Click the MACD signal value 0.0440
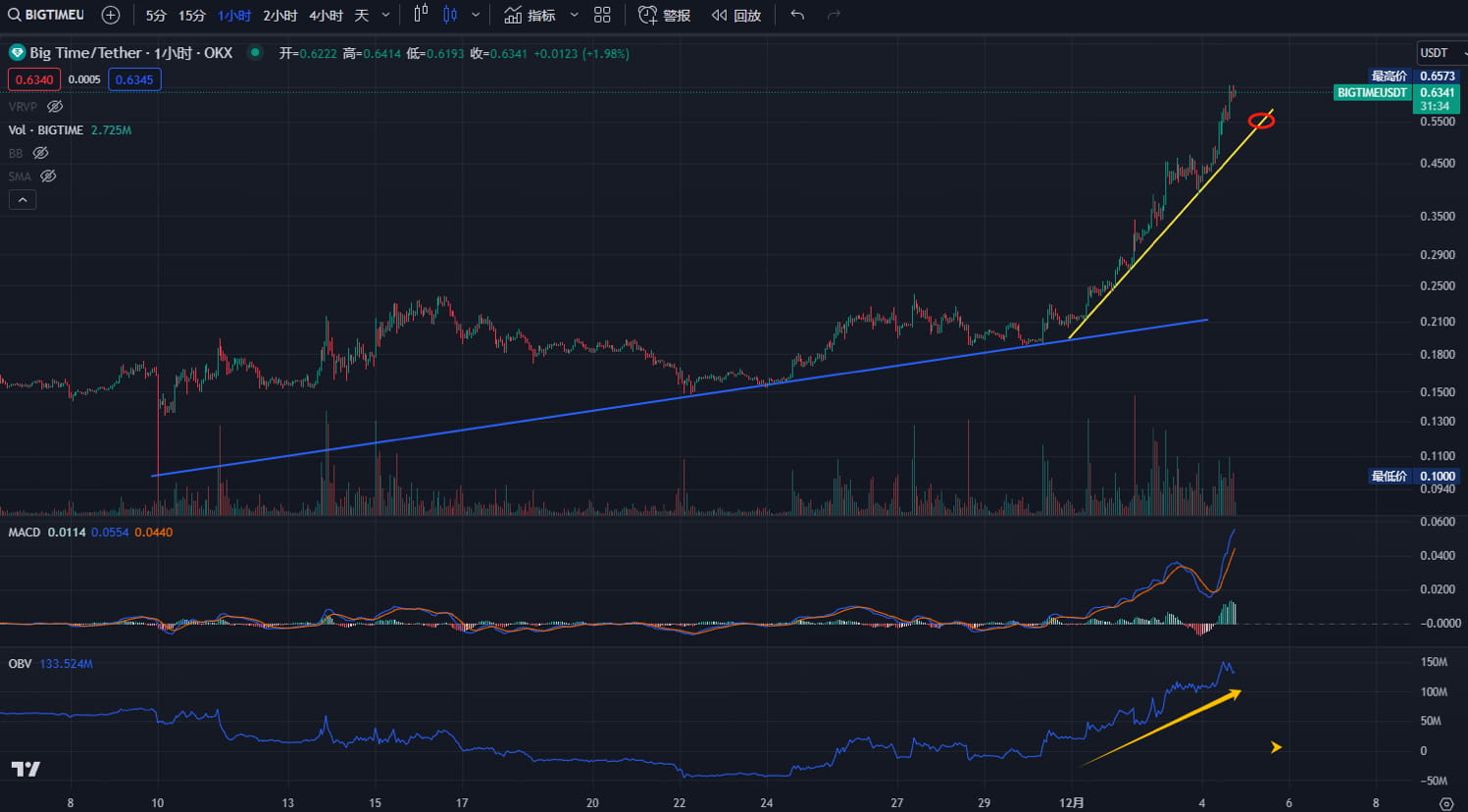This screenshot has width=1468, height=812. point(153,532)
